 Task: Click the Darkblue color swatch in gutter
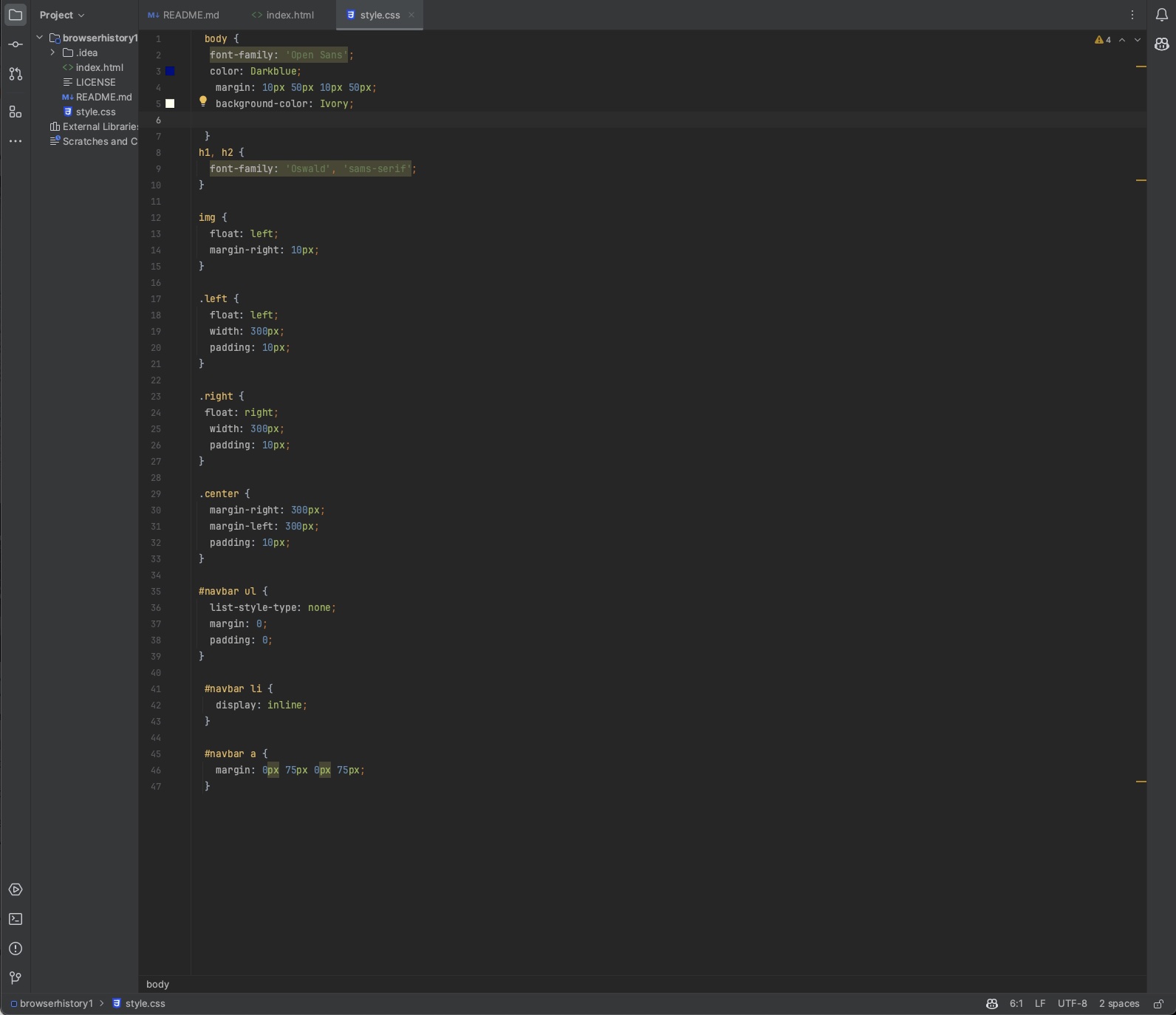coord(170,71)
